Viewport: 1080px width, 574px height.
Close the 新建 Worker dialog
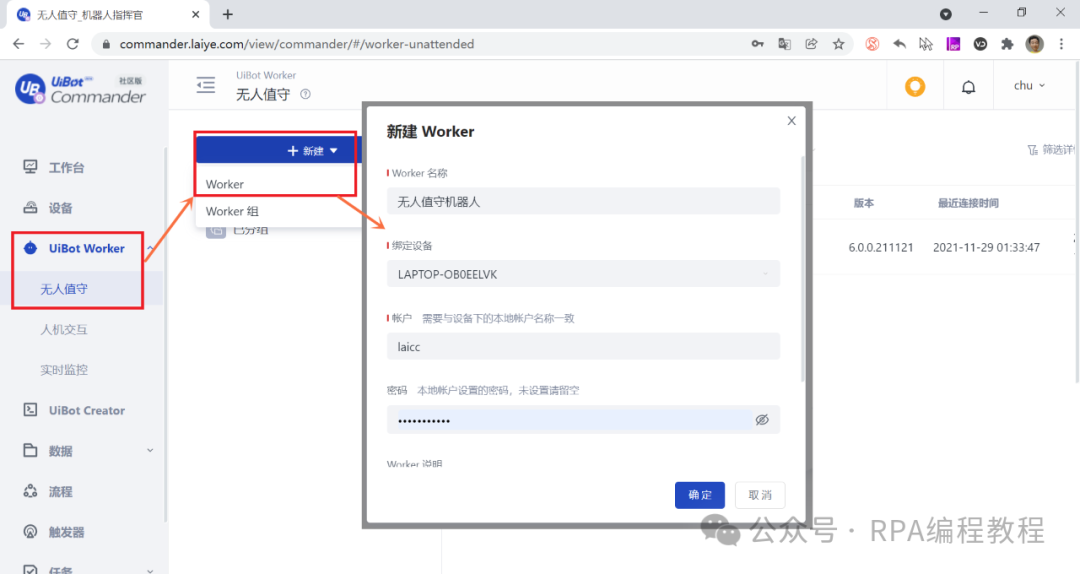click(791, 121)
